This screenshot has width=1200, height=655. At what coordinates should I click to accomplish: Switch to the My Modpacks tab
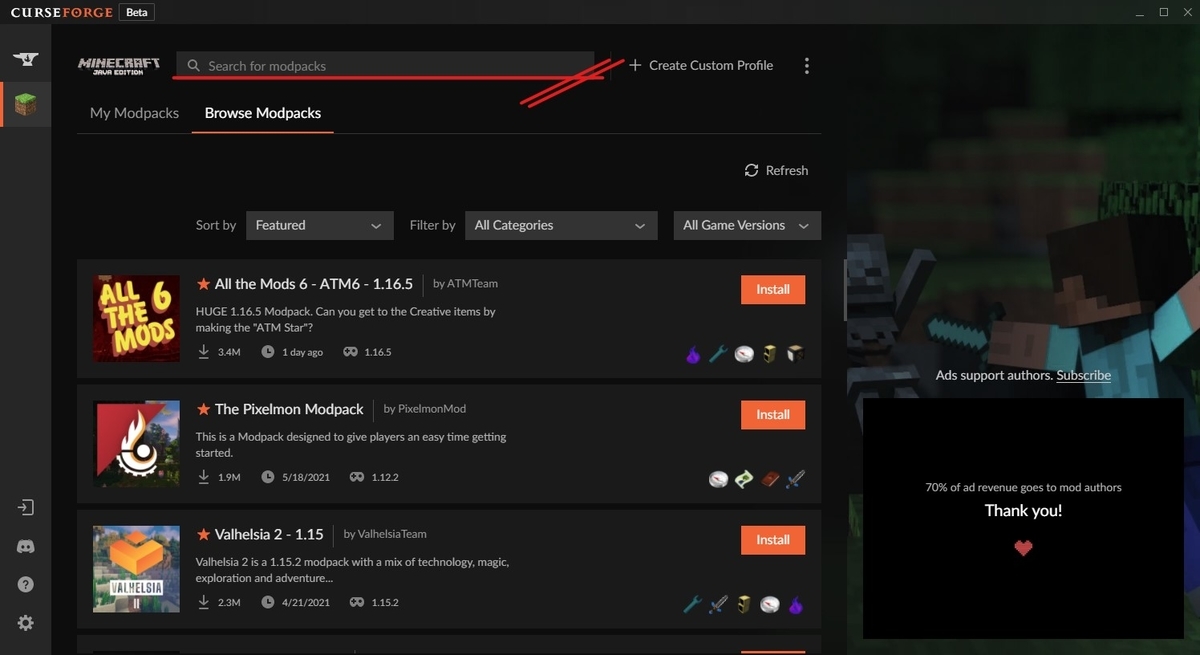134,113
